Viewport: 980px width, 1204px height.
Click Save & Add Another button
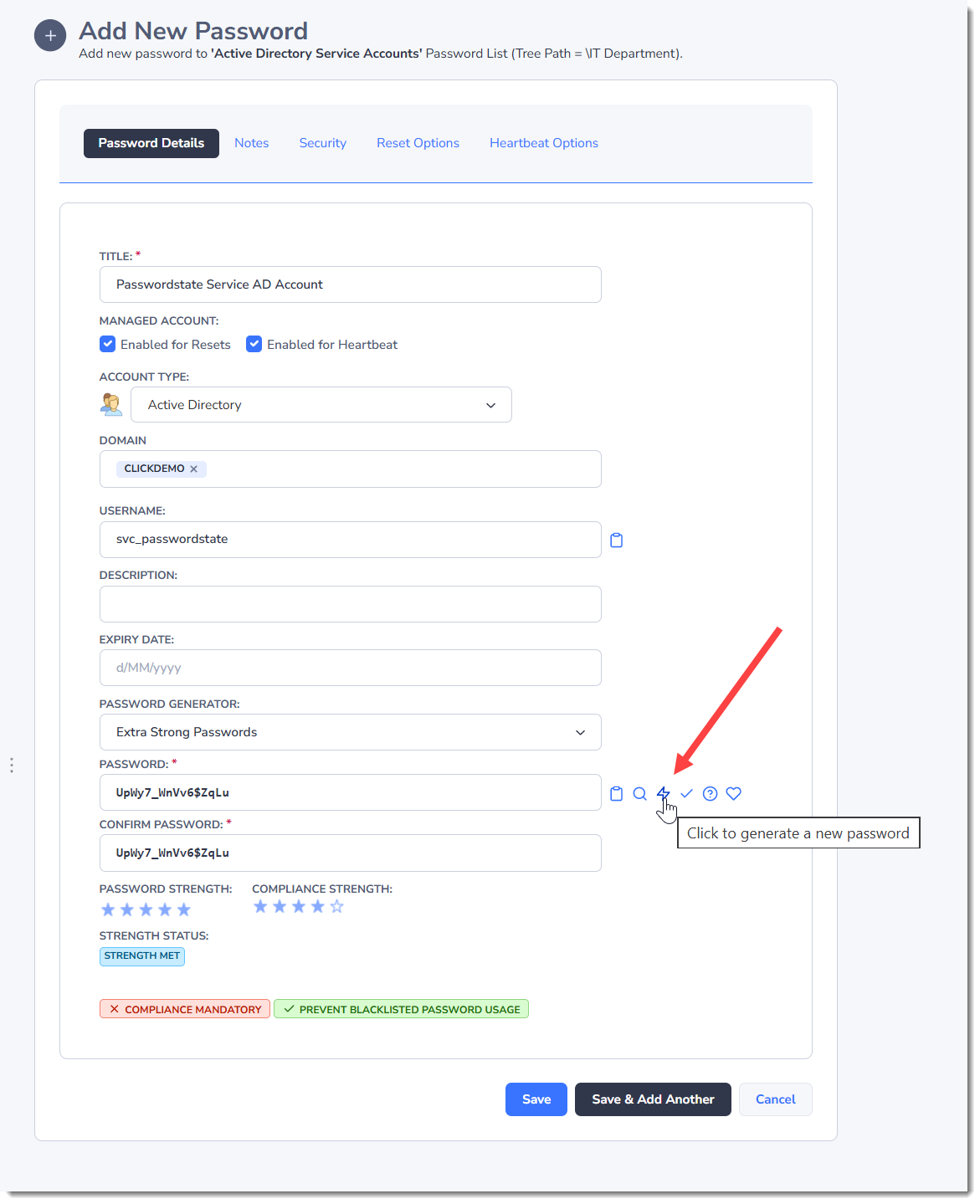653,1099
